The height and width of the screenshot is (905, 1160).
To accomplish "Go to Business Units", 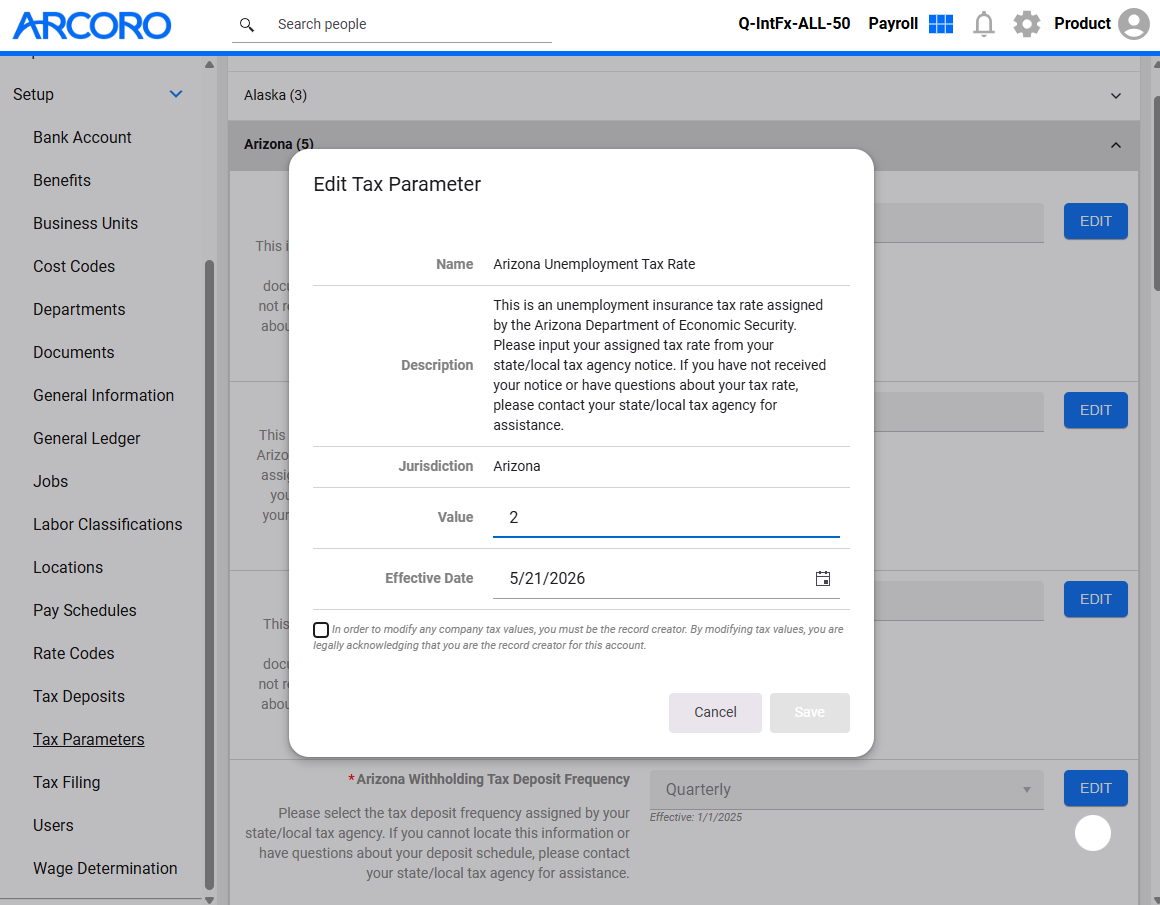I will point(86,223).
